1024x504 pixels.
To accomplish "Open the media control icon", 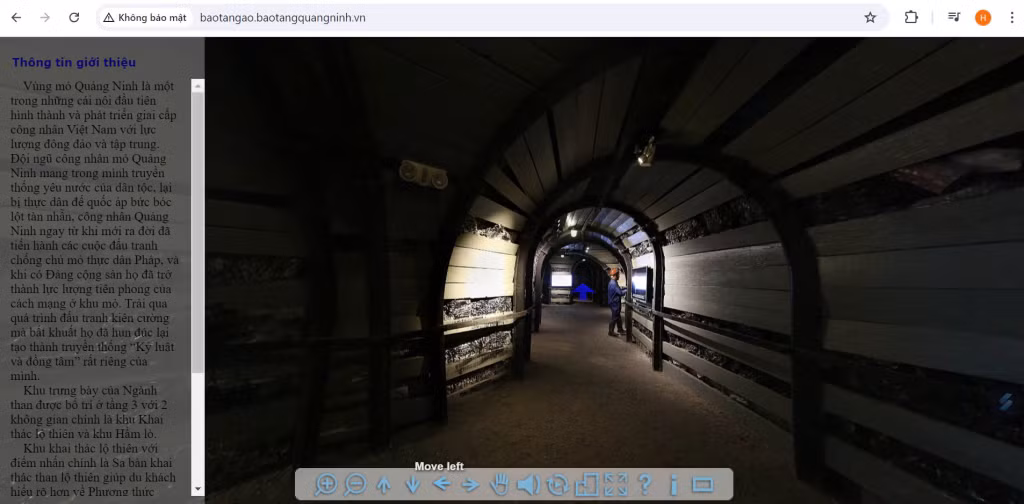I will 954,18.
